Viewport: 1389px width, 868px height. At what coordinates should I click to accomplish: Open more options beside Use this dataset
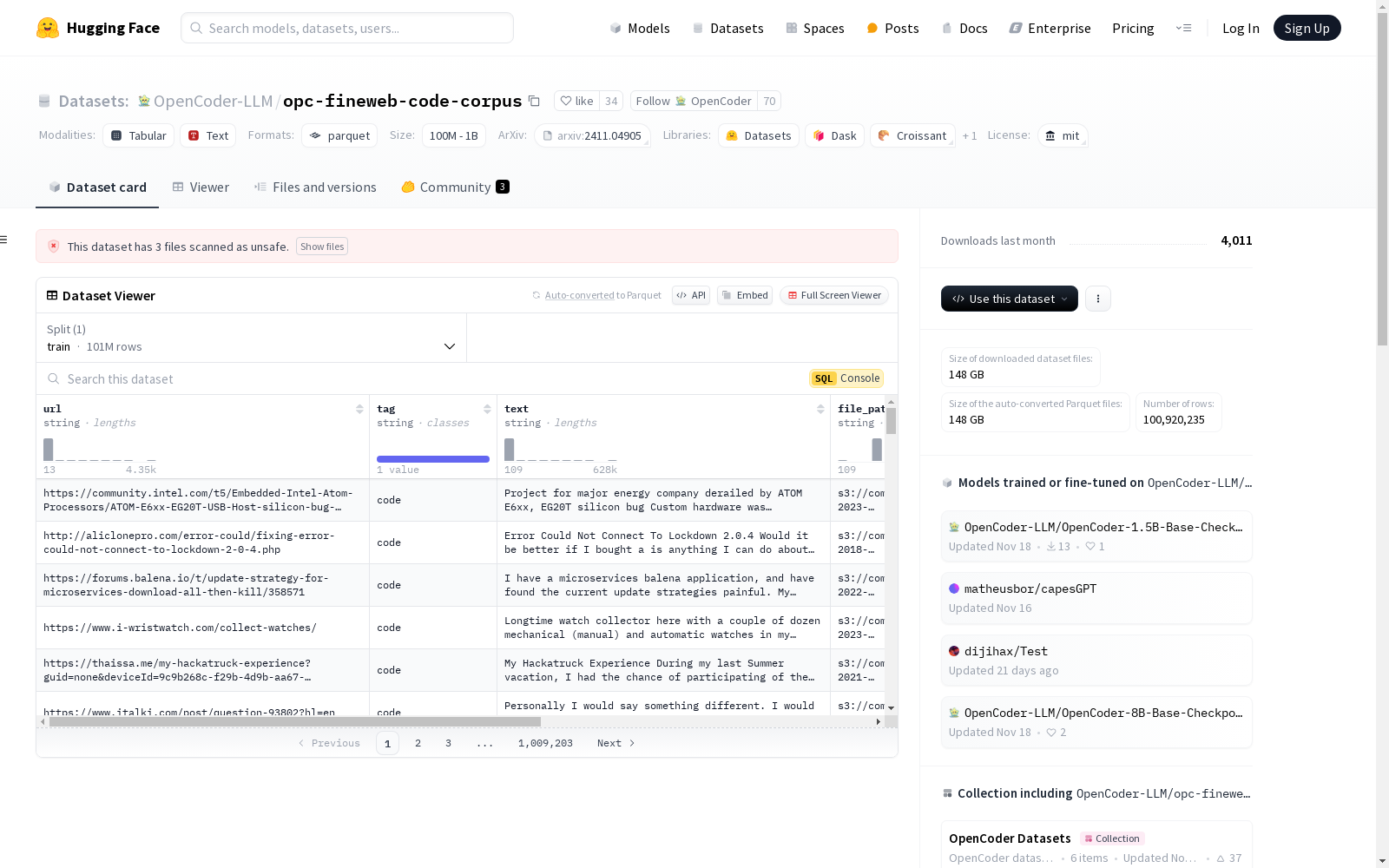[1098, 299]
